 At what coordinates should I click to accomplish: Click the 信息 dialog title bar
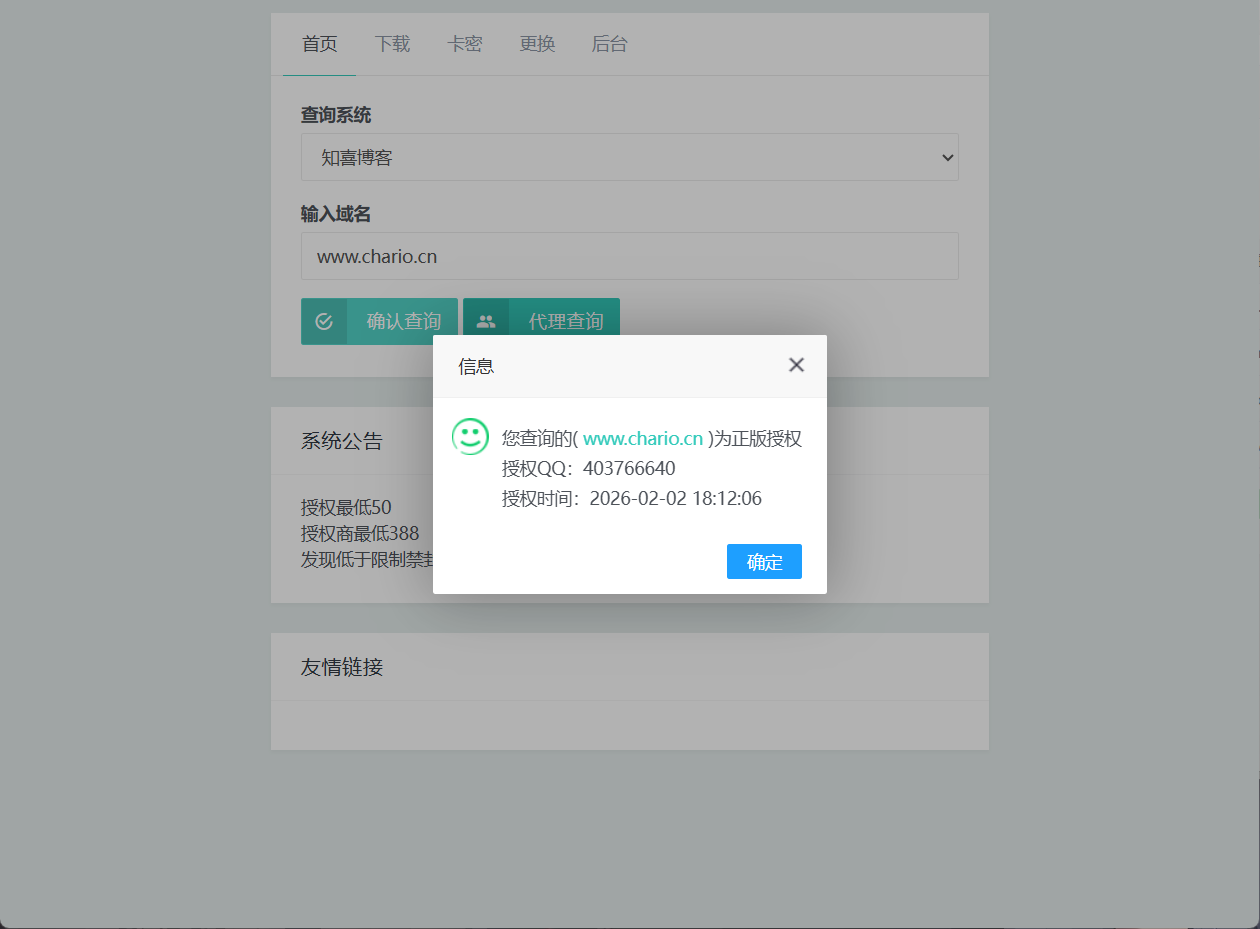[600, 366]
